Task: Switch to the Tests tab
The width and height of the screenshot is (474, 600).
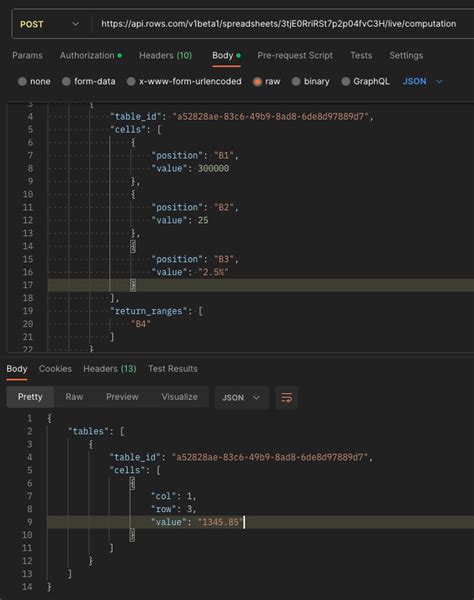Action: pos(361,55)
